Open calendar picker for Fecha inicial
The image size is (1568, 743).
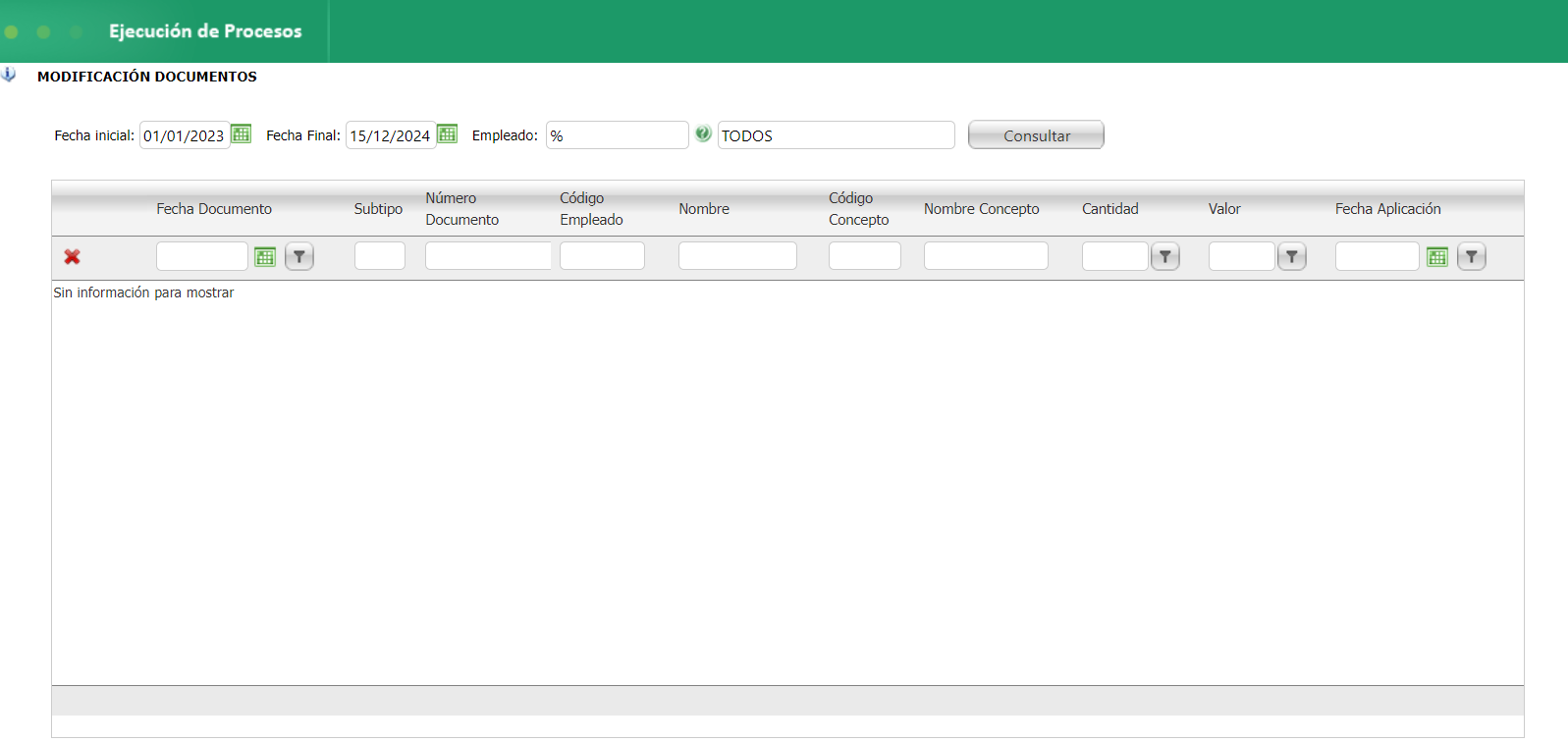click(x=242, y=133)
